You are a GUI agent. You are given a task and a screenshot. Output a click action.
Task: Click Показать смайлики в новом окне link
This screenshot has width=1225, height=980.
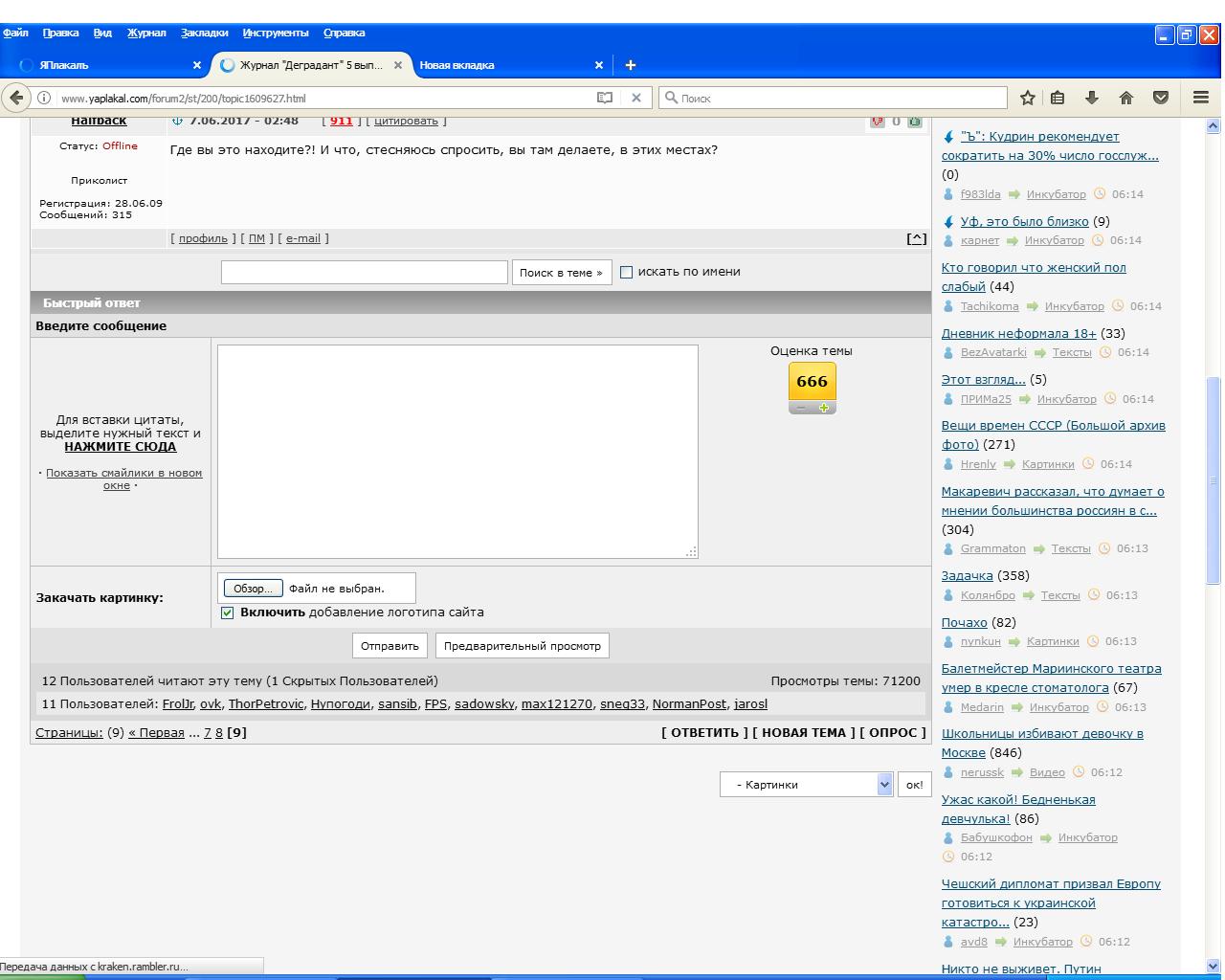(123, 479)
